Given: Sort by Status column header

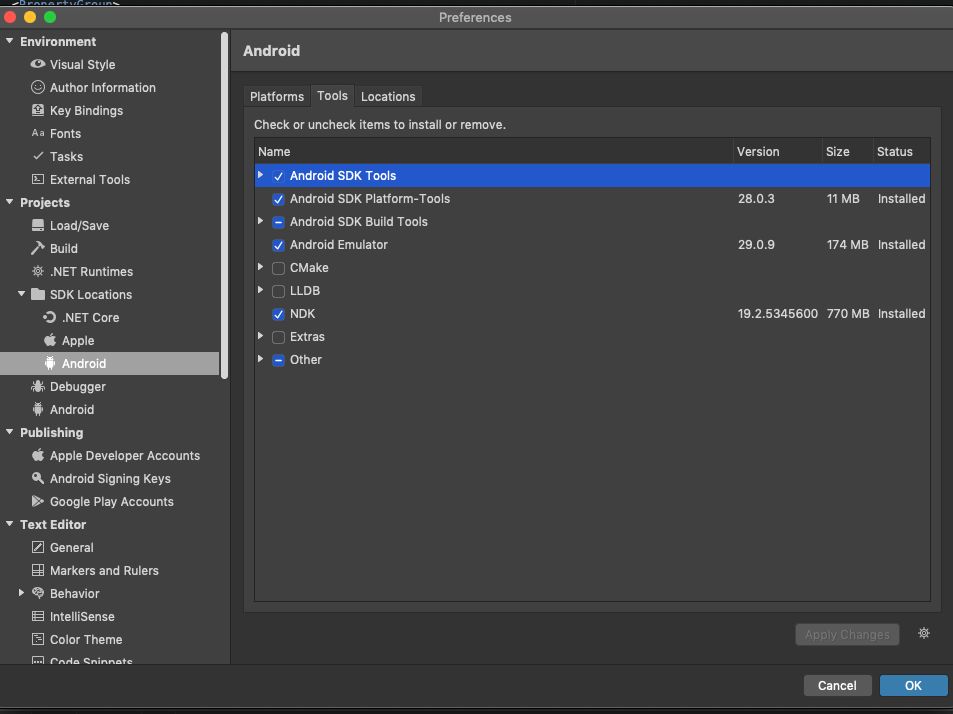Looking at the screenshot, I should [901, 151].
